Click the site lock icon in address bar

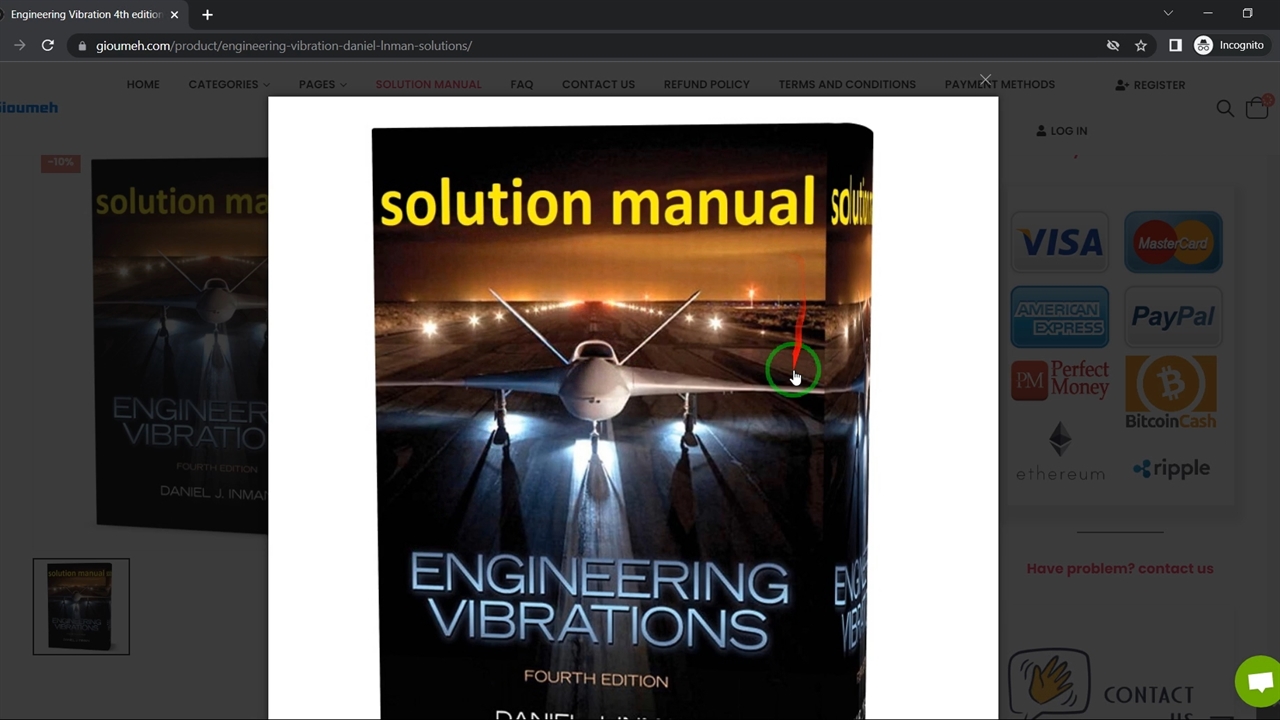(x=82, y=45)
